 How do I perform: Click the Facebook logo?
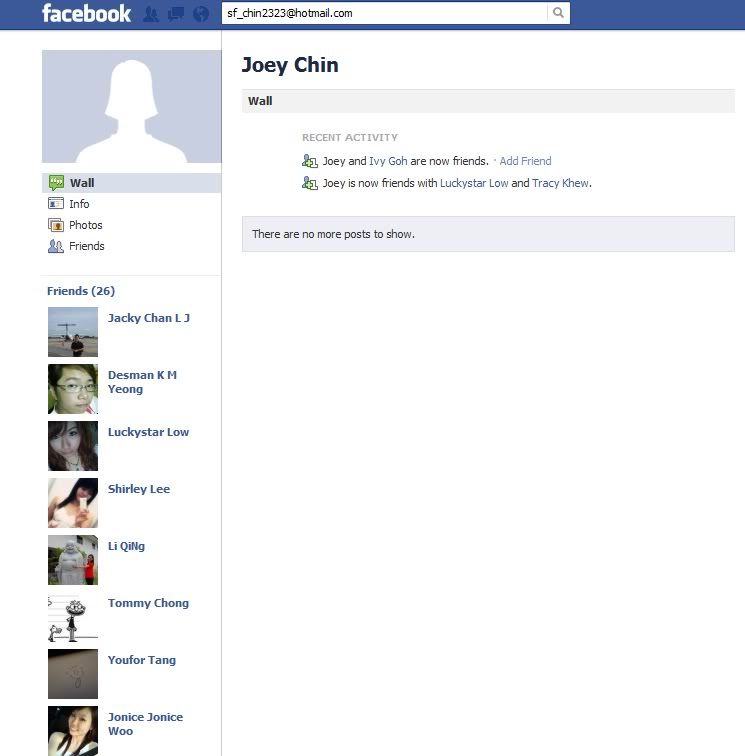[x=87, y=14]
